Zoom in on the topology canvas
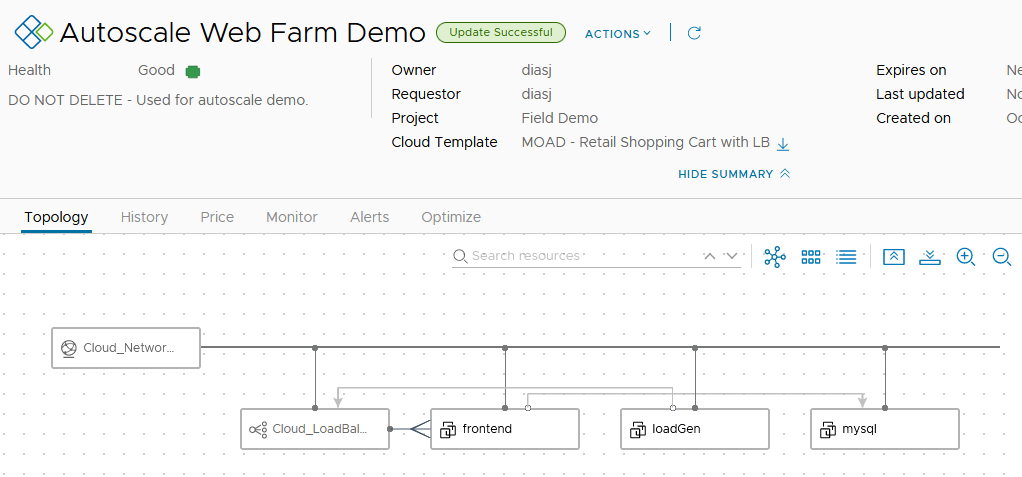The image size is (1022, 477). (x=966, y=257)
